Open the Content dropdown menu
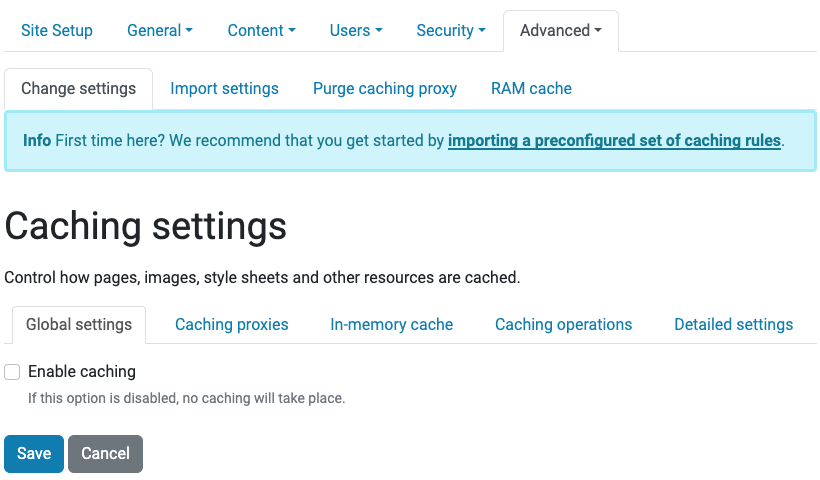Screen dimensions: 820x480 click(x=261, y=30)
